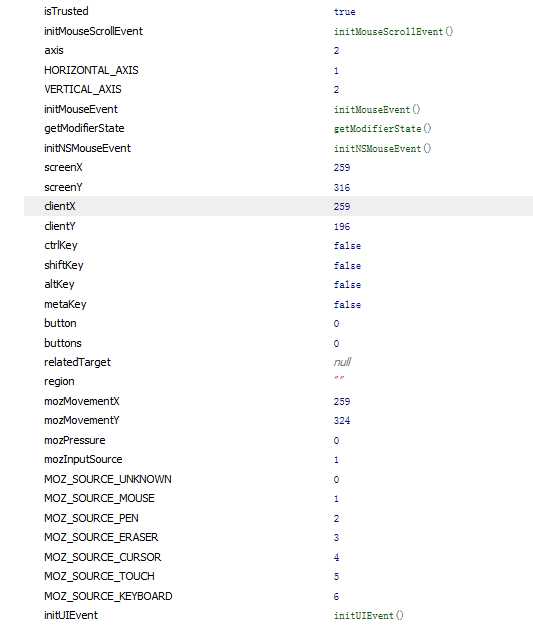Select the VERTICAL_AXIS property name

pyautogui.click(x=83, y=89)
